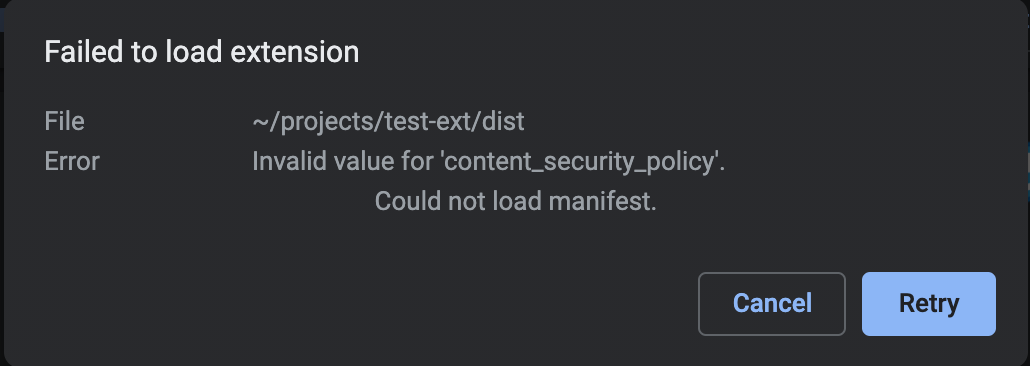This screenshot has height=366, width=1030.
Task: Click the Retry button
Action: [928, 304]
